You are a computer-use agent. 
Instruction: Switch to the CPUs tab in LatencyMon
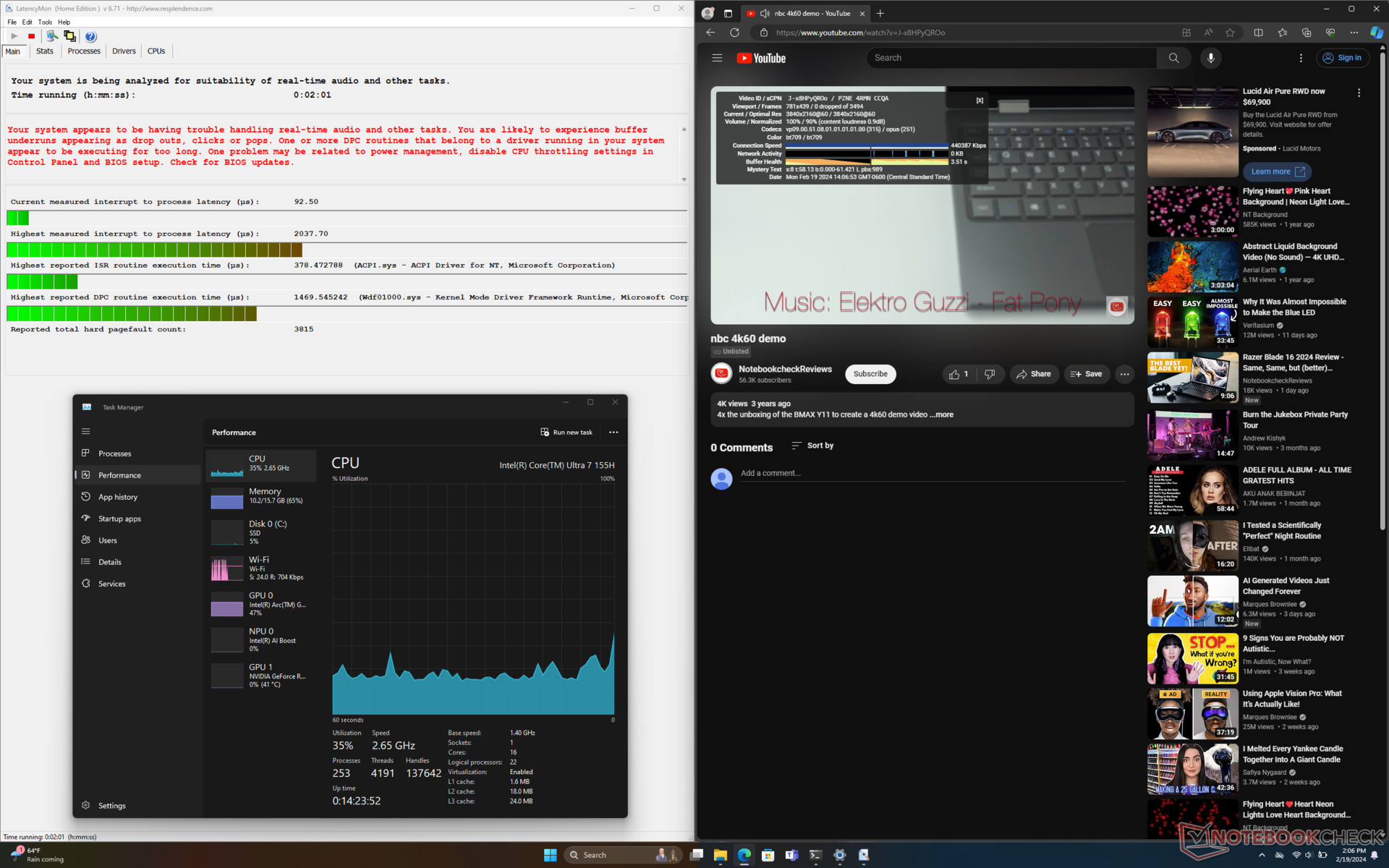click(x=156, y=51)
